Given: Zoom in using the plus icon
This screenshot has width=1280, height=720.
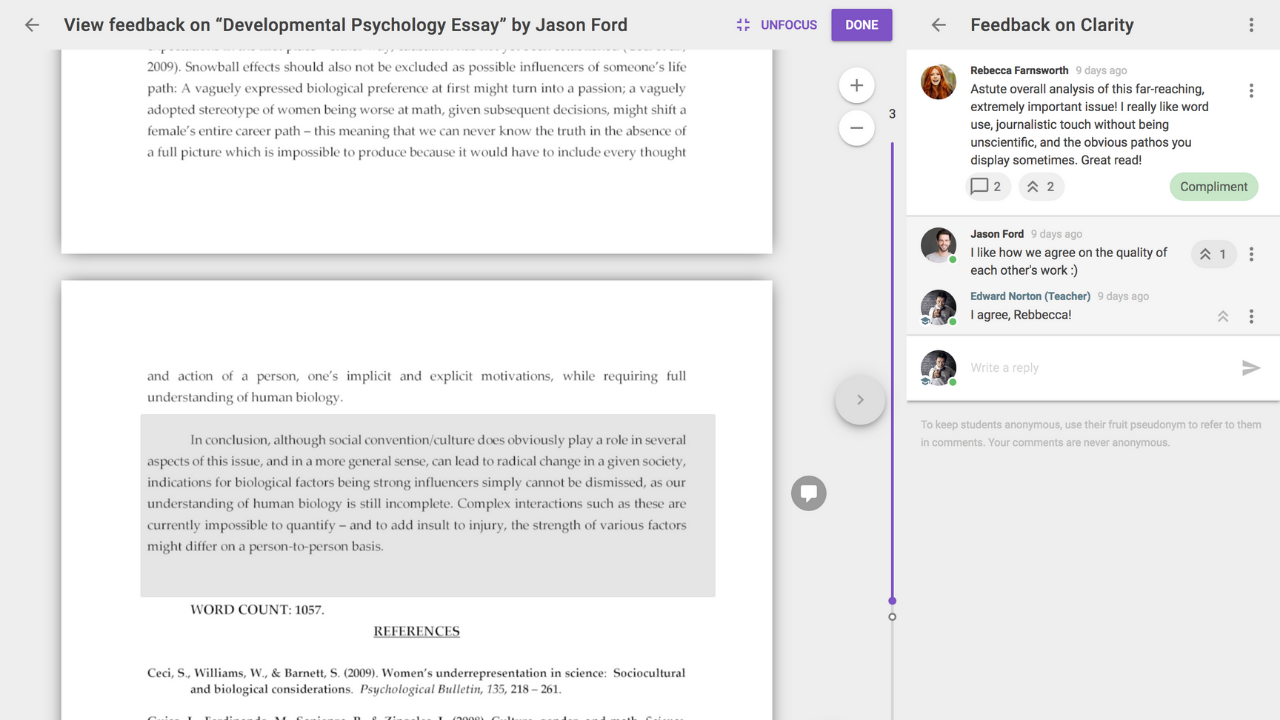Looking at the screenshot, I should coord(856,85).
